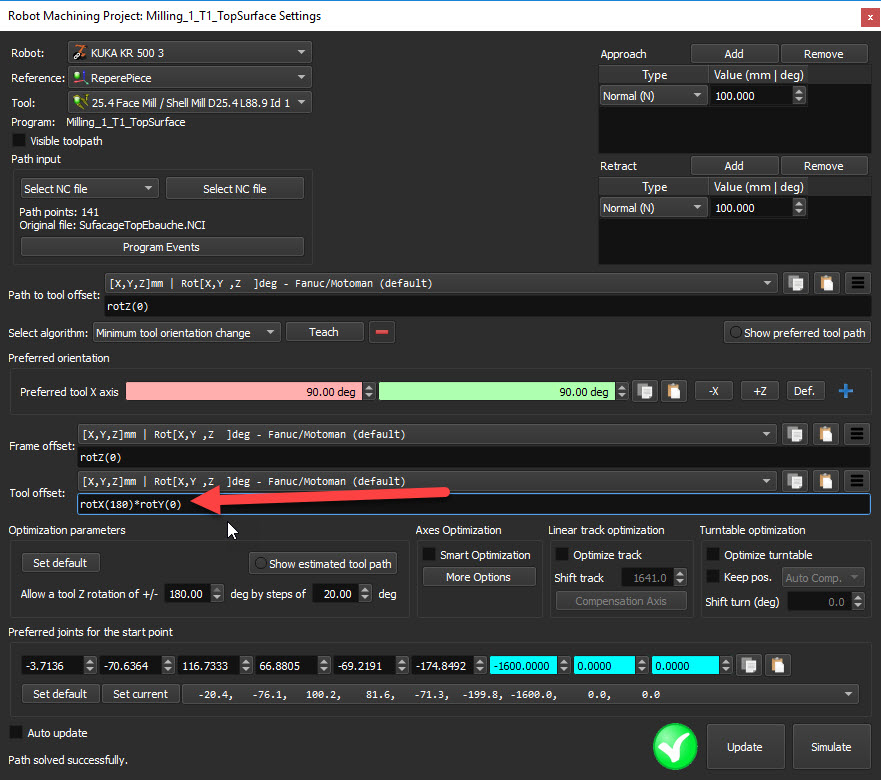This screenshot has height=780, width=881.
Task: Expand the joints solution list dropdown
Action: (x=520, y=694)
